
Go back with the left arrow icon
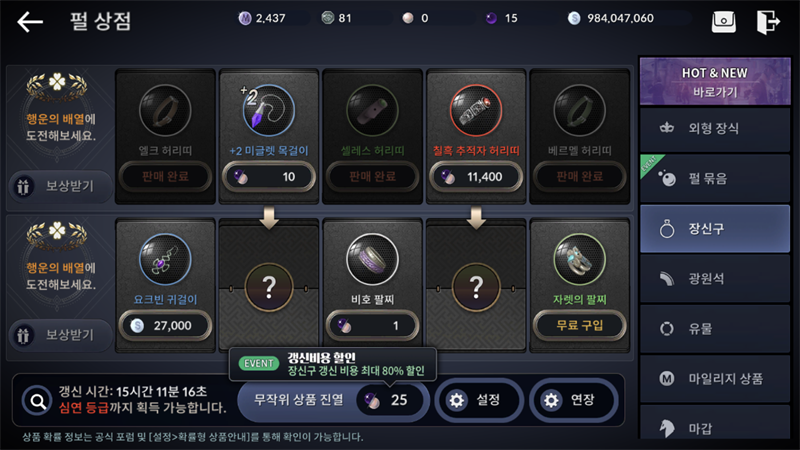[x=30, y=21]
